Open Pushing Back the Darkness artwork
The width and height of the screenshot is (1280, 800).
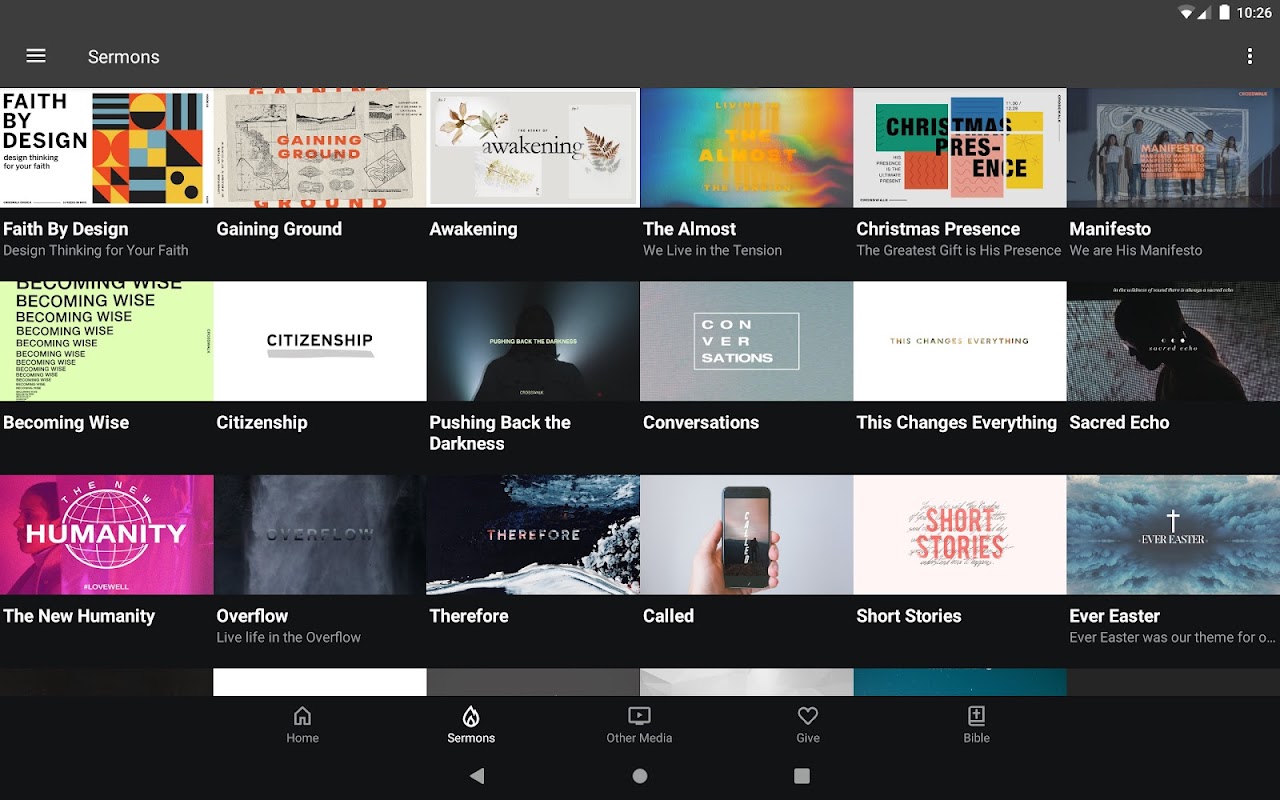coord(533,341)
